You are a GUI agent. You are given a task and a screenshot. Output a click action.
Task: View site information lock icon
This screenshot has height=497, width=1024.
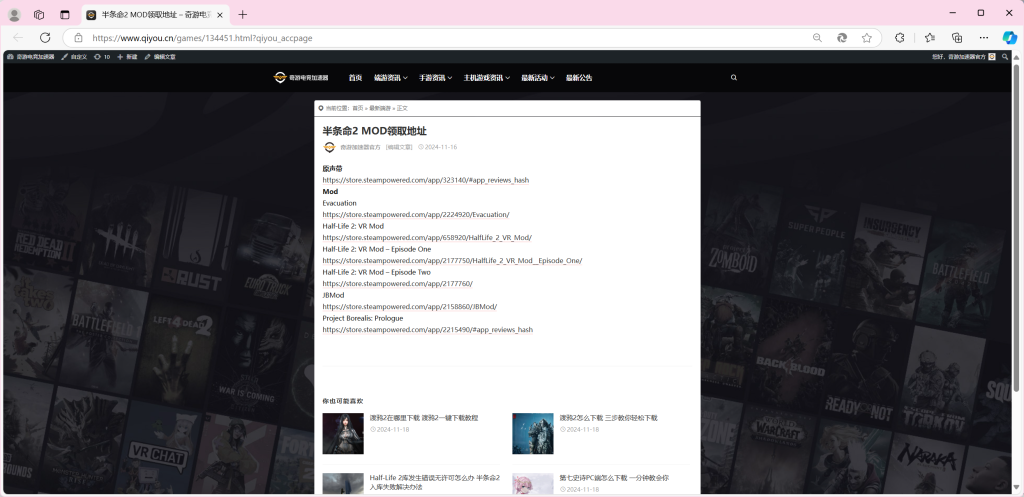tap(78, 38)
